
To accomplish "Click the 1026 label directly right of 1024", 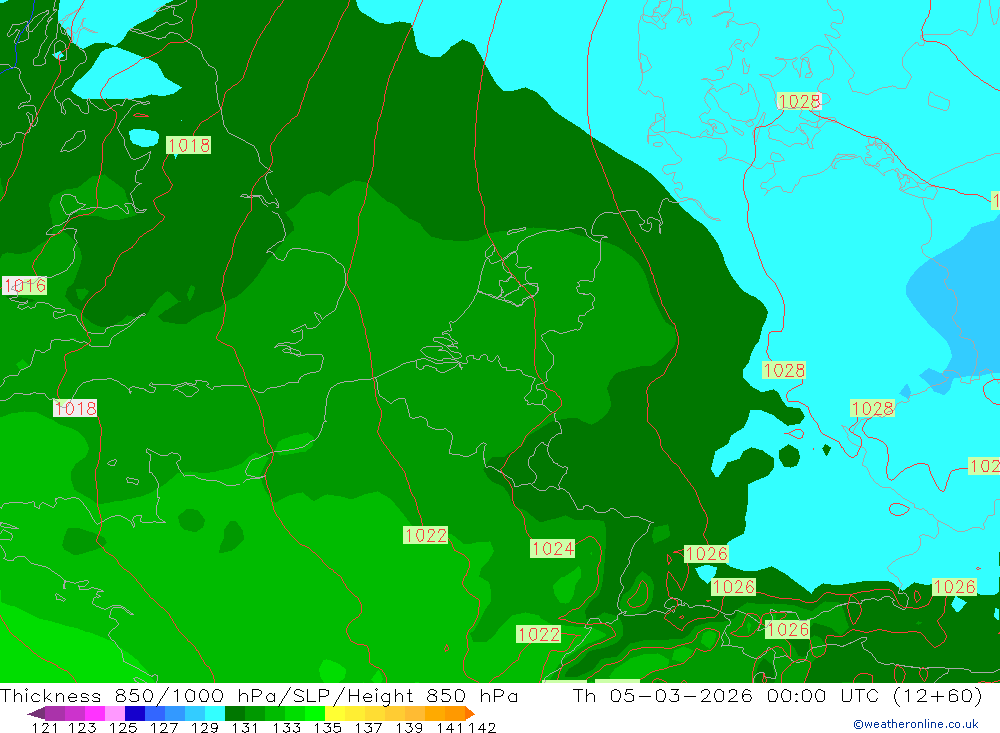I will [705, 554].
